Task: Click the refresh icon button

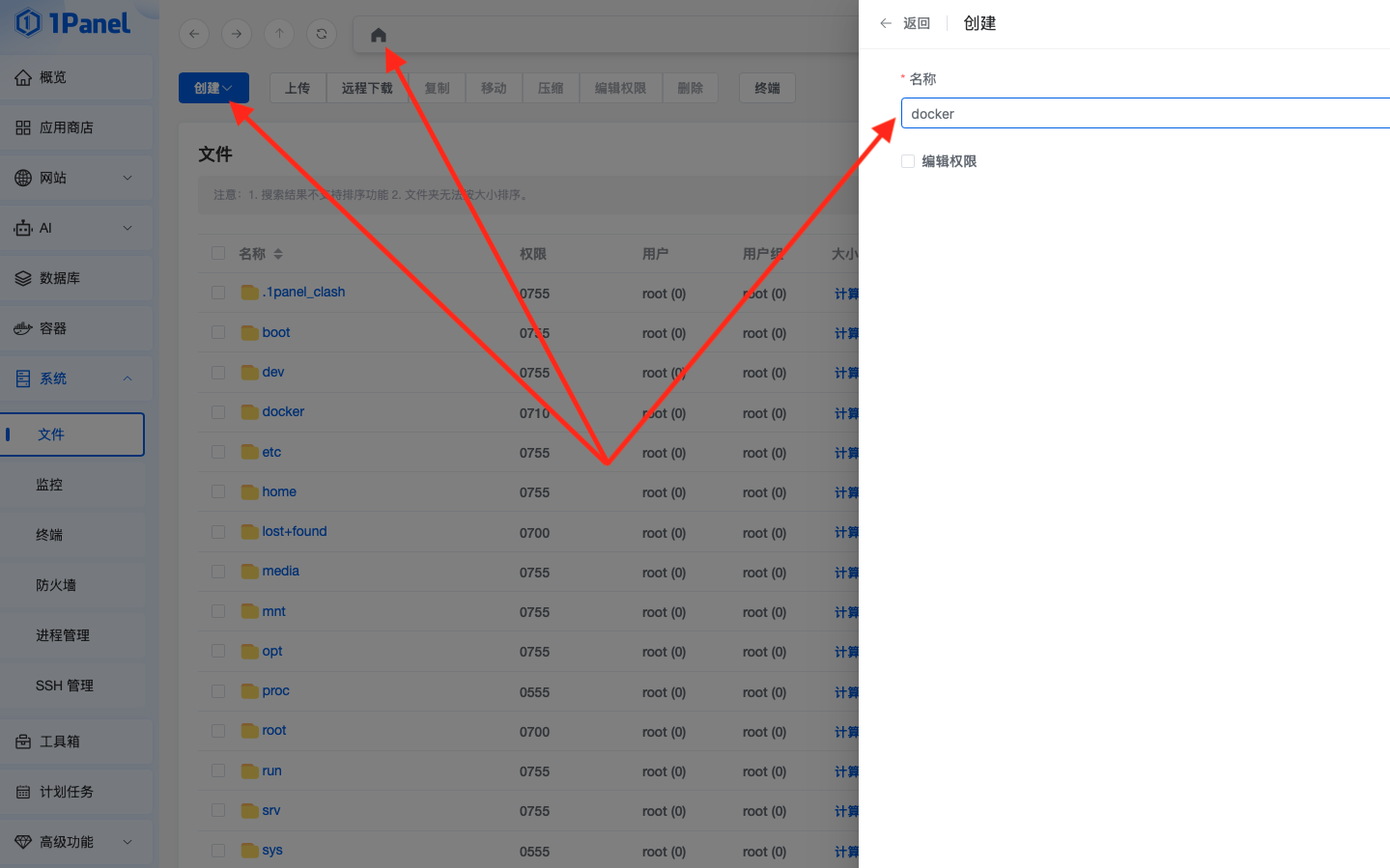Action: click(322, 34)
